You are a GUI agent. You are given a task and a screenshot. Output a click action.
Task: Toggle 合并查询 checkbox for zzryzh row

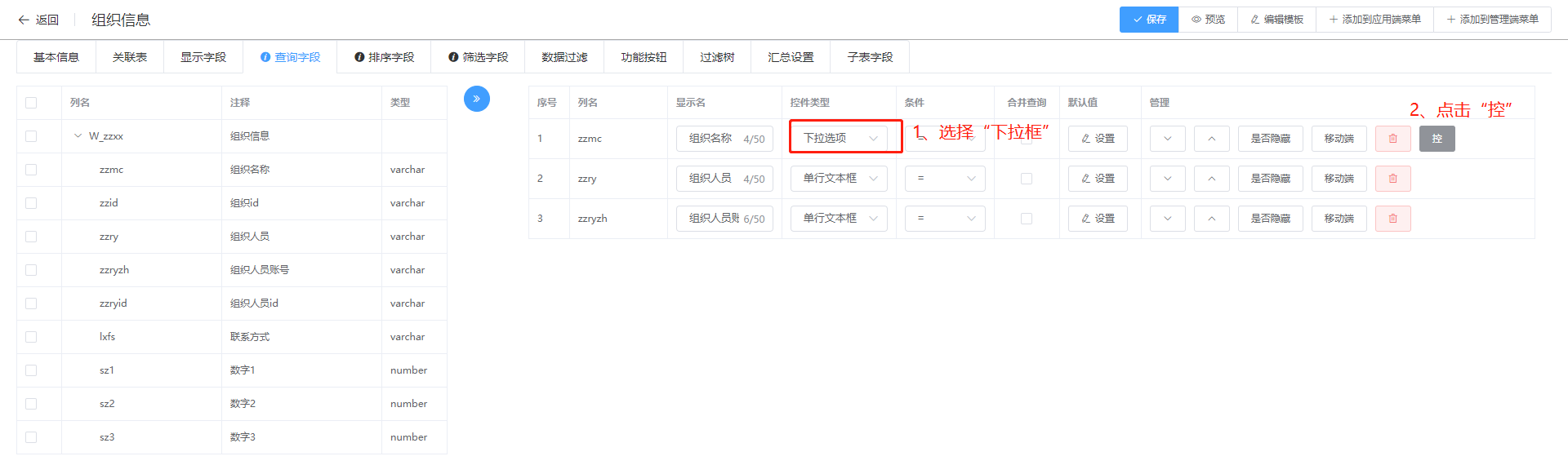pos(1027,219)
